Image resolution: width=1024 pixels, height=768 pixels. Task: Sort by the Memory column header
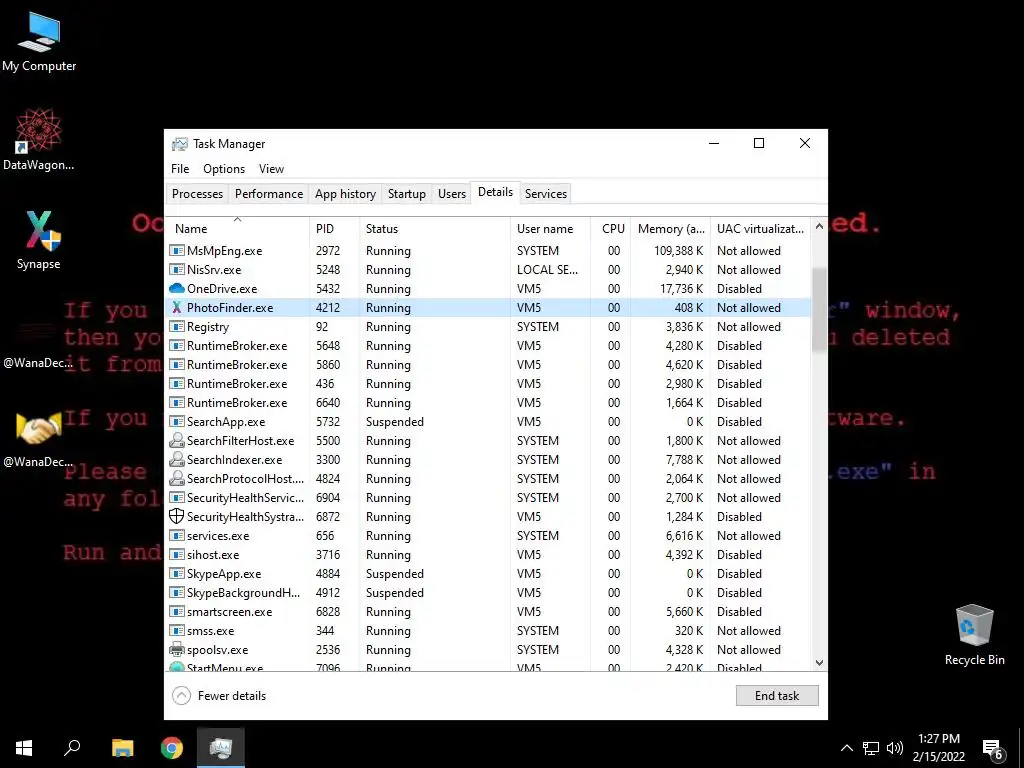point(670,229)
